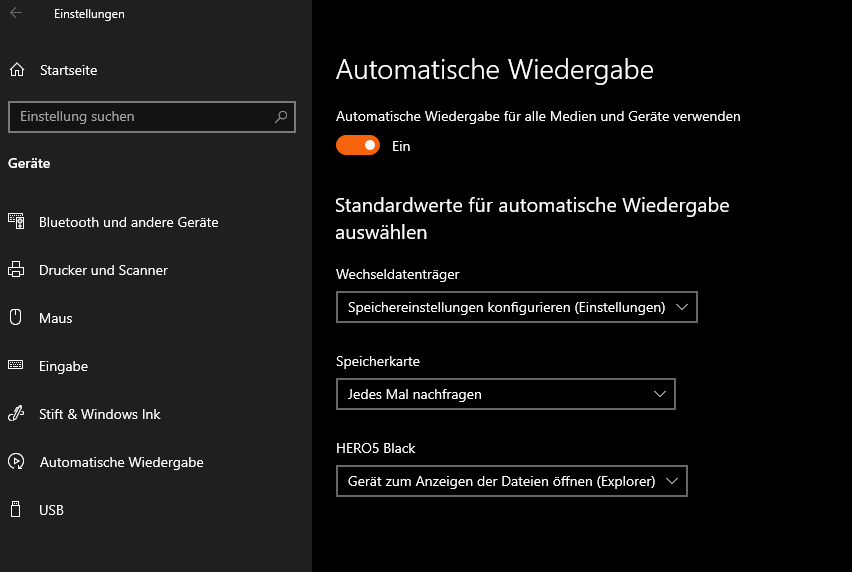The image size is (852, 572).
Task: Click the Eingabe keyboard icon
Action: (16, 366)
